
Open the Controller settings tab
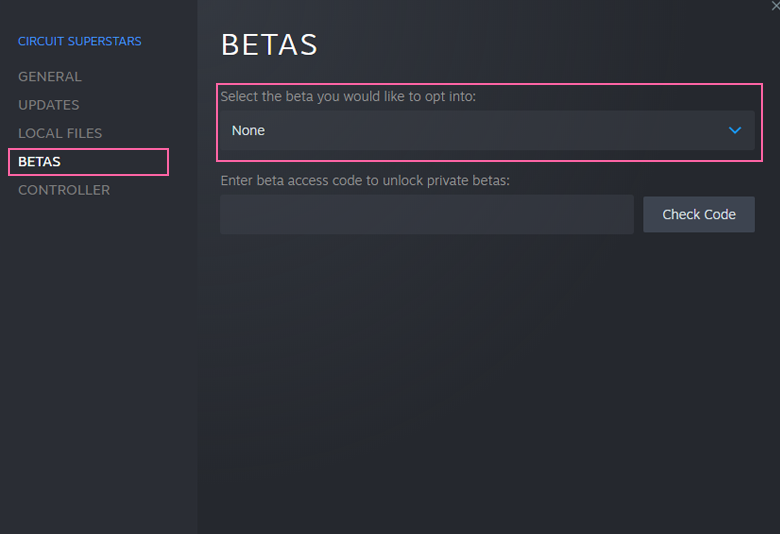[64, 190]
